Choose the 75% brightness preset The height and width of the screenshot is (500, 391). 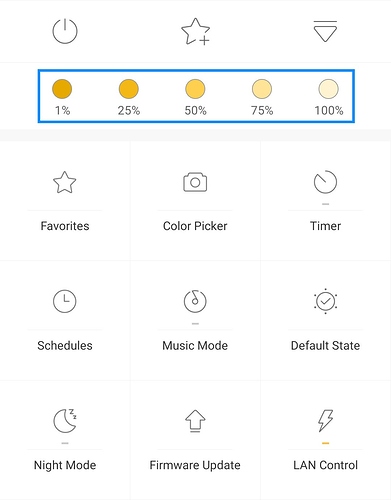tap(262, 89)
